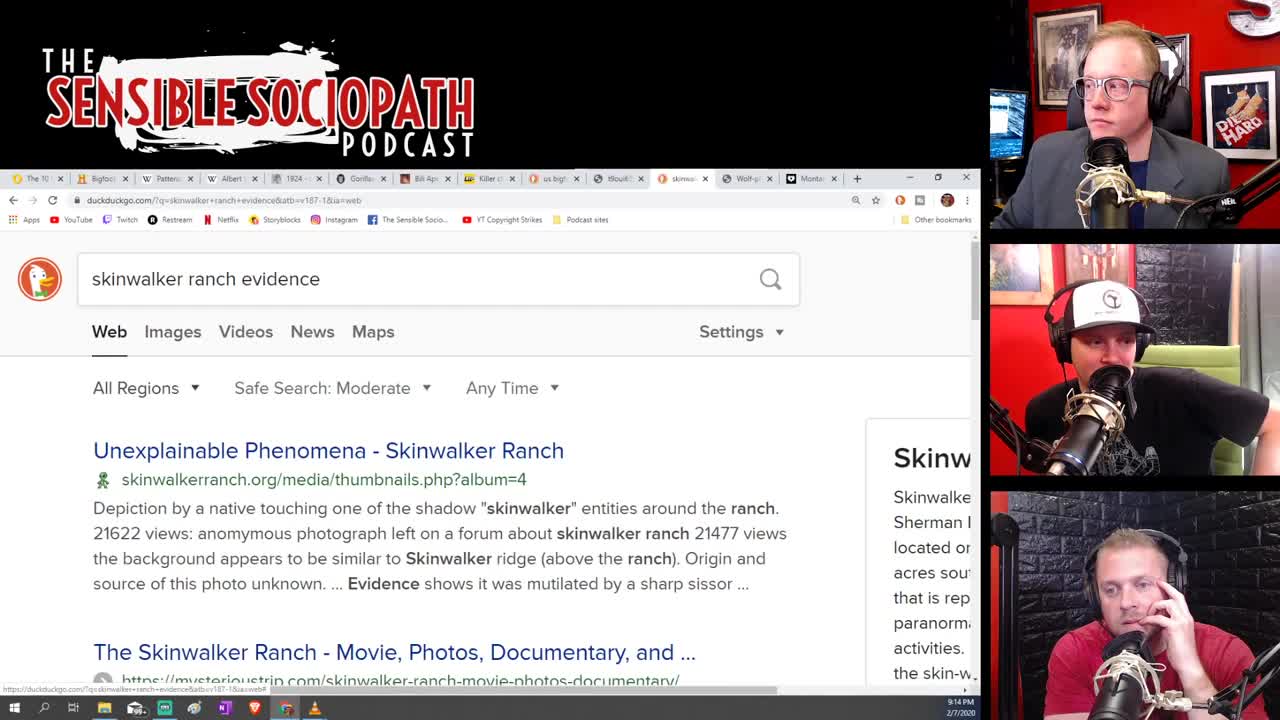1280x720 pixels.
Task: Expand the All Regions dropdown
Action: point(146,388)
